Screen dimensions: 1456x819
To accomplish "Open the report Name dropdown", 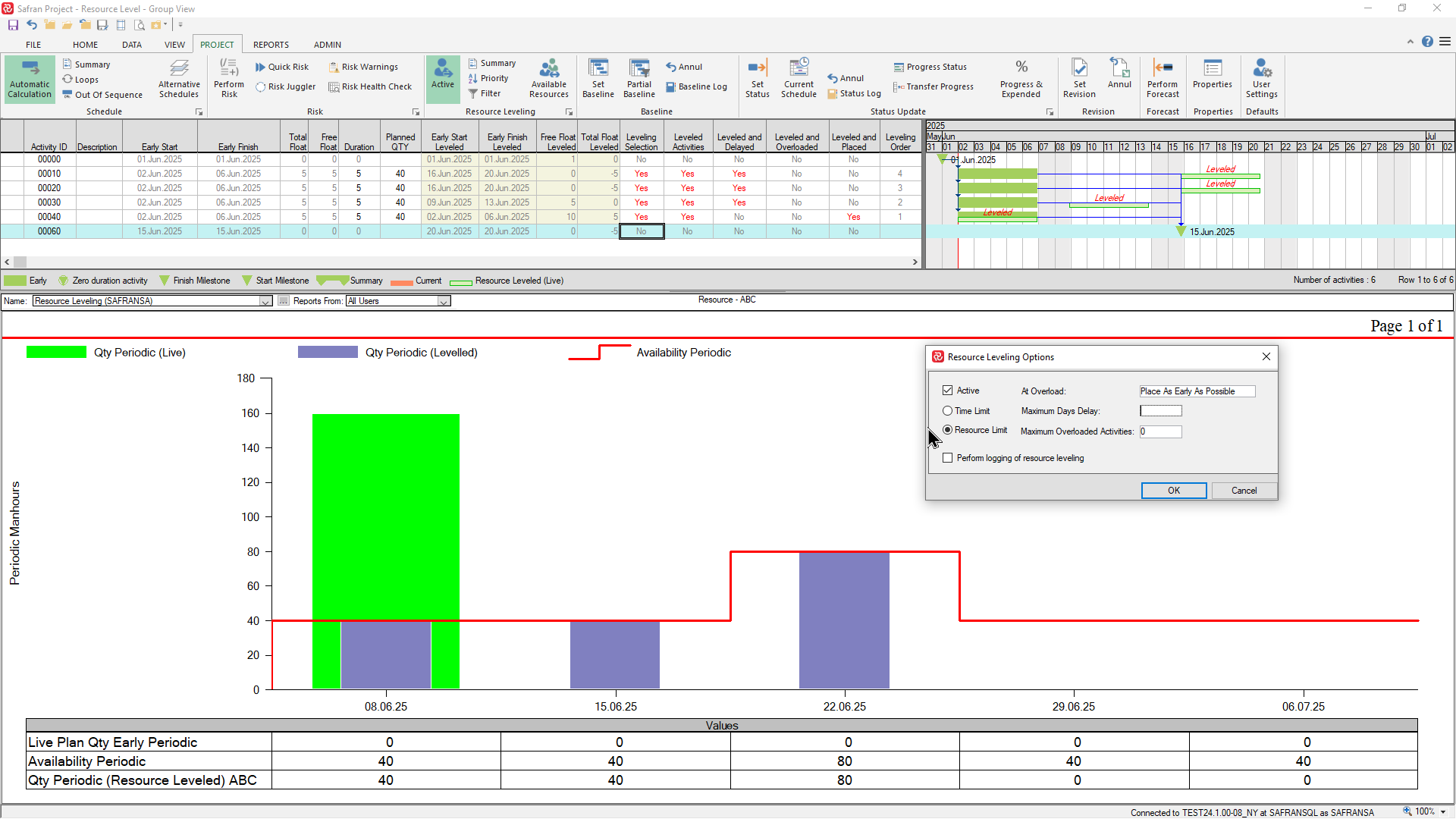I will (265, 302).
